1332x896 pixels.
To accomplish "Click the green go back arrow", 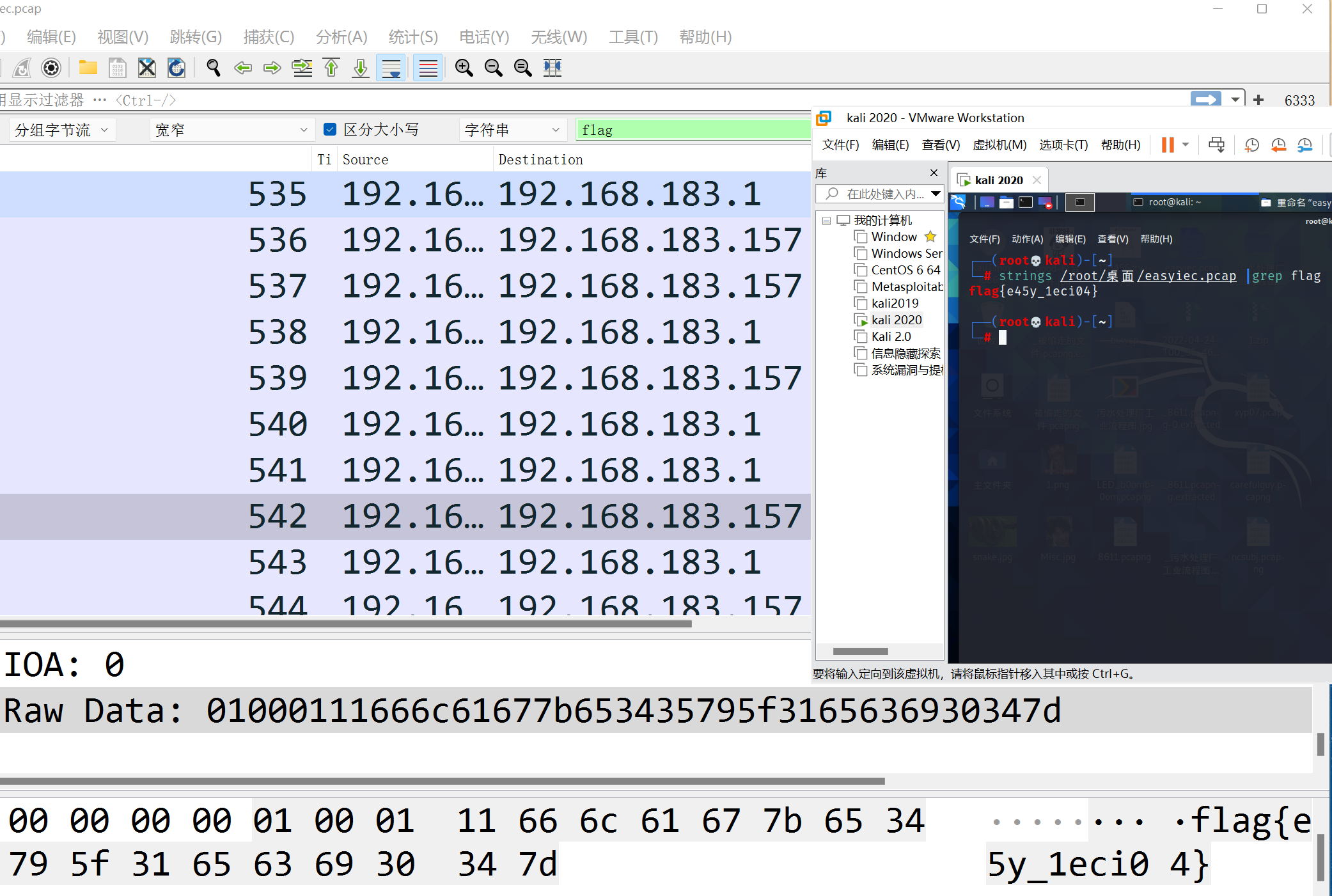I will pos(243,68).
